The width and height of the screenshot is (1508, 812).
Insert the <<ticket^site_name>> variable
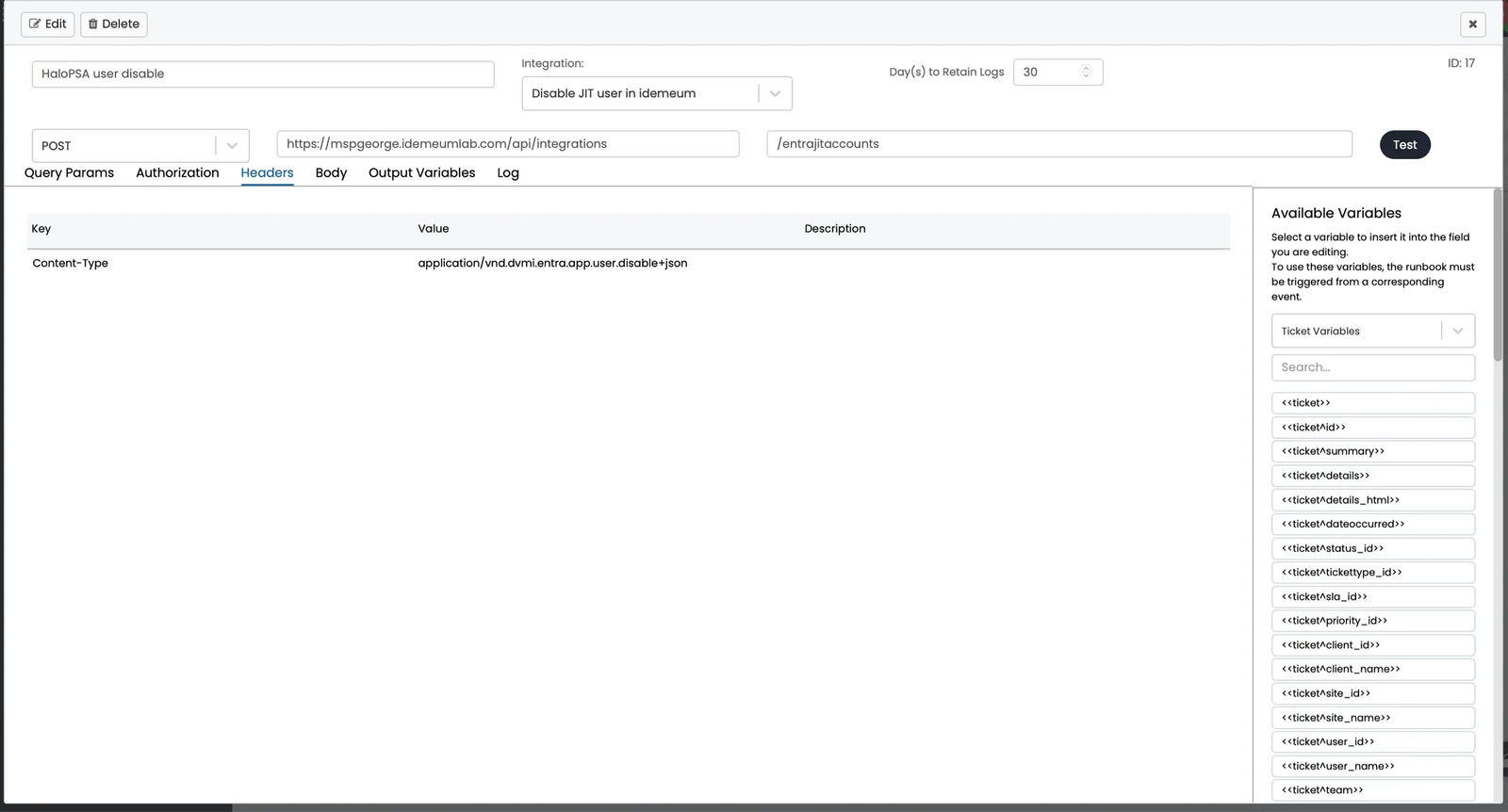[x=1372, y=718]
